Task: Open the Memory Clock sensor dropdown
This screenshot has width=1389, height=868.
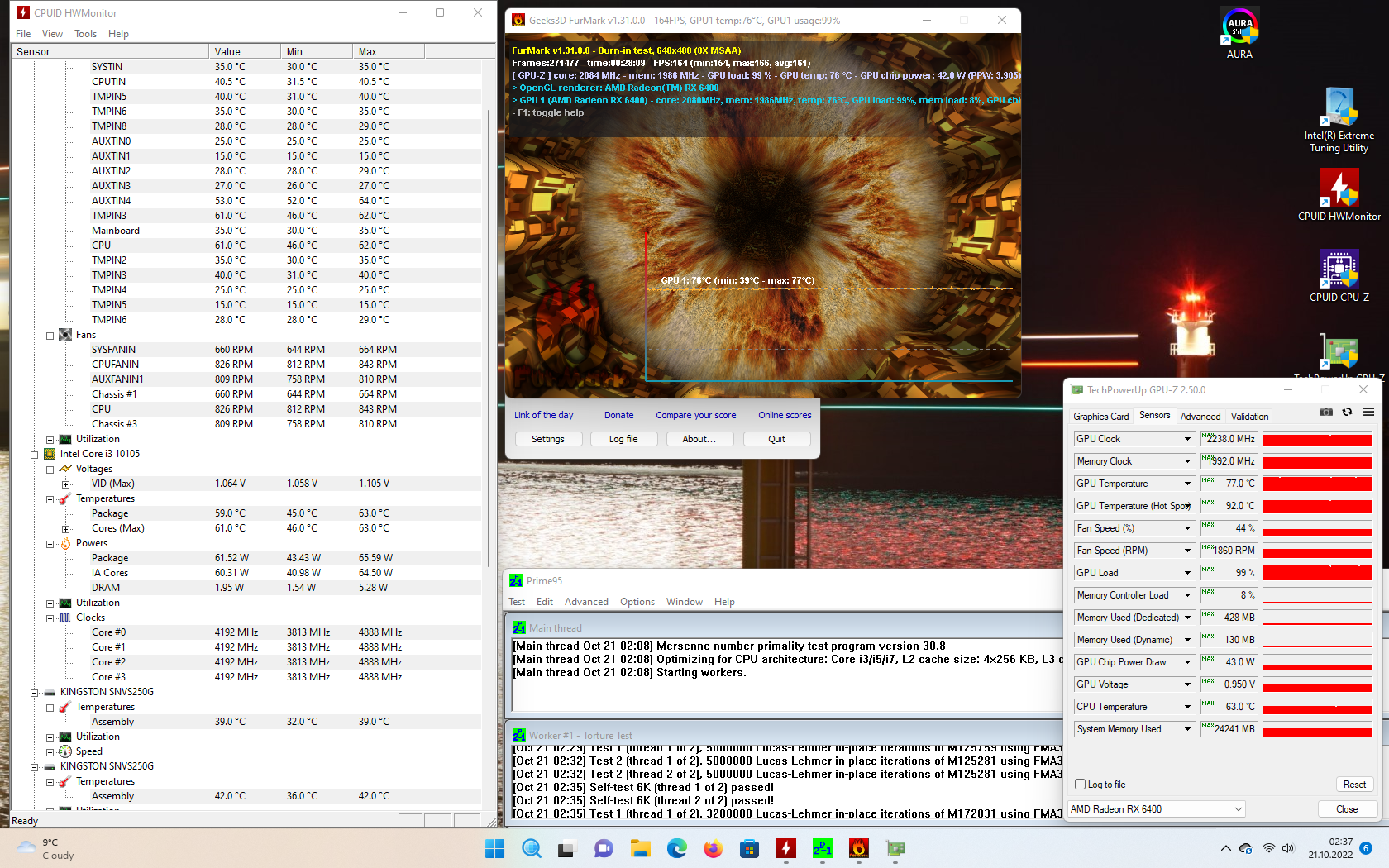Action: 1187,461
